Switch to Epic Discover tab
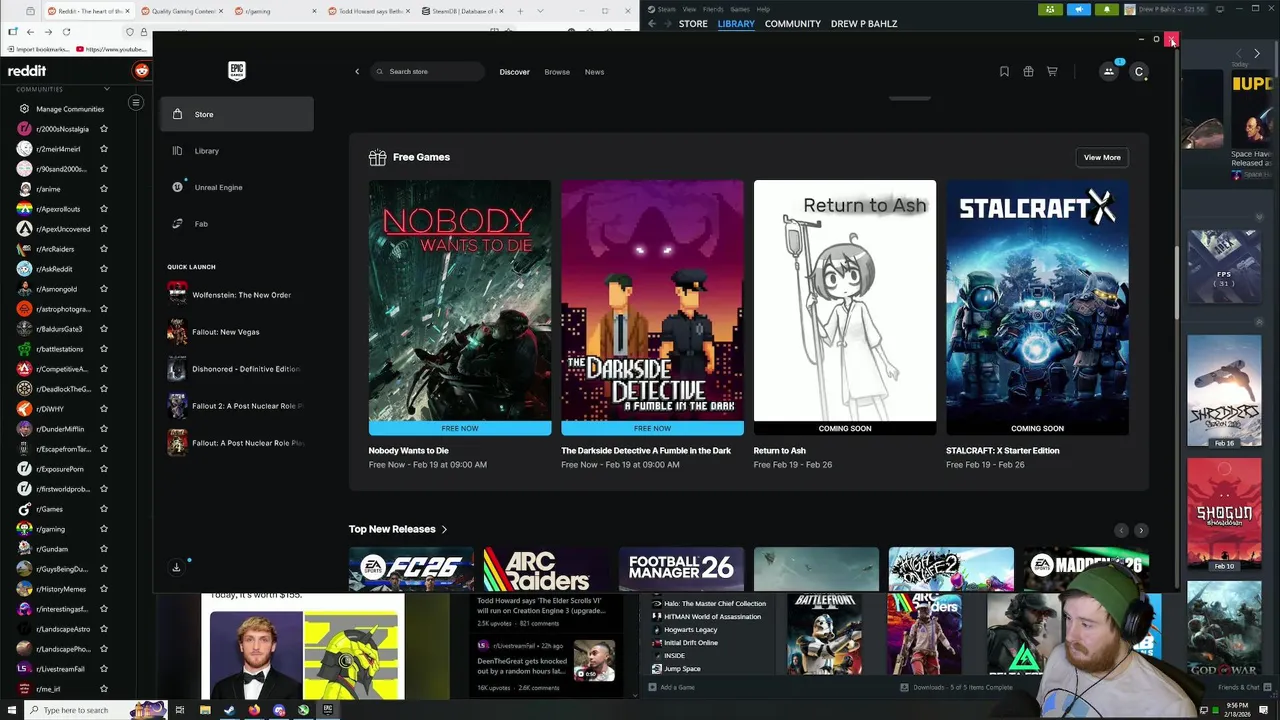The height and width of the screenshot is (720, 1280). 514,72
